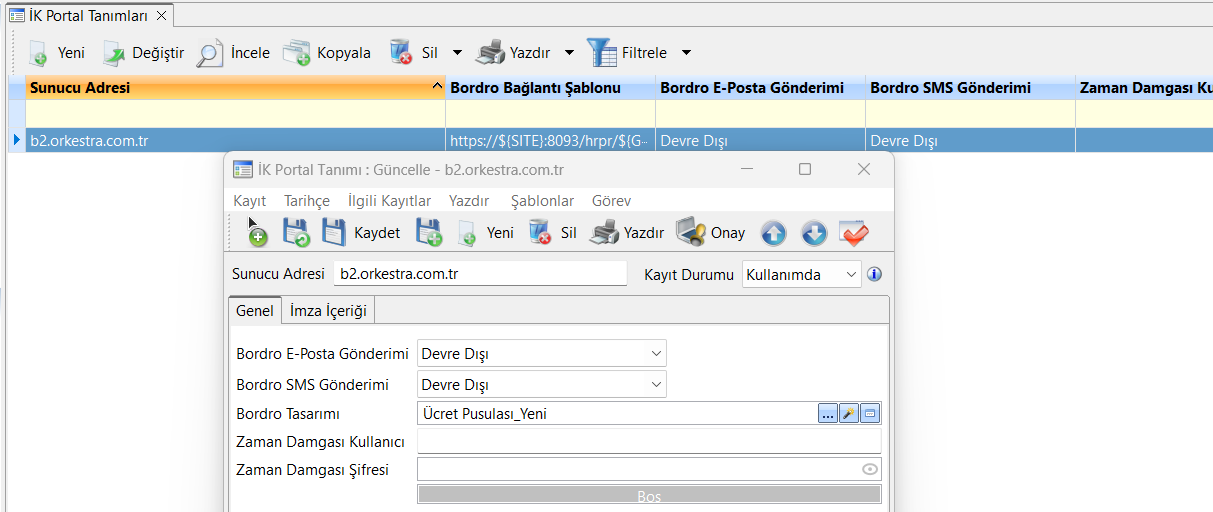Toggle password visibility eye in Zaman Damgası Şifresi
Image resolution: width=1213 pixels, height=512 pixels.
pos(870,469)
